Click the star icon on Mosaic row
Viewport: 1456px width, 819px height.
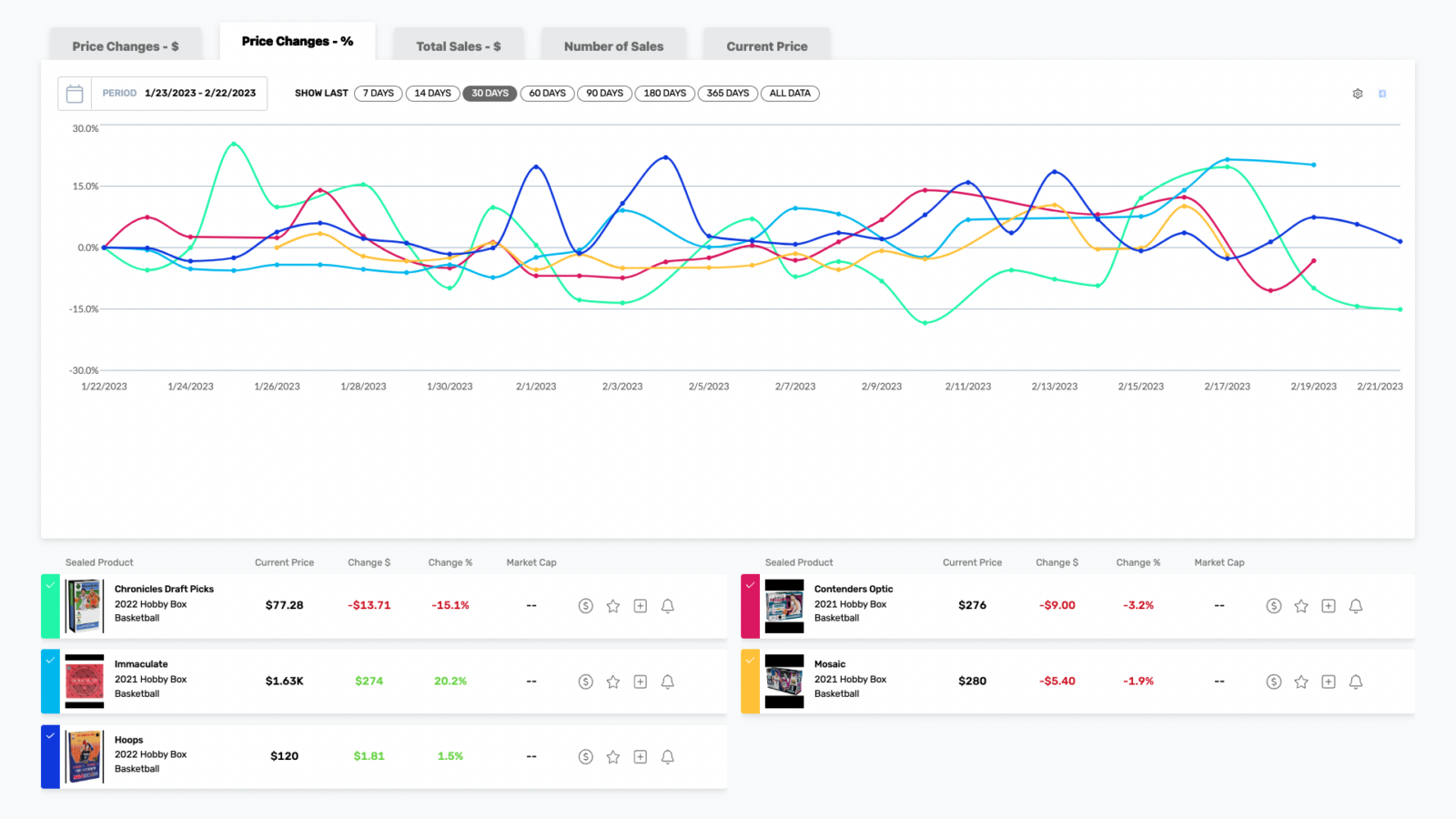click(1301, 682)
